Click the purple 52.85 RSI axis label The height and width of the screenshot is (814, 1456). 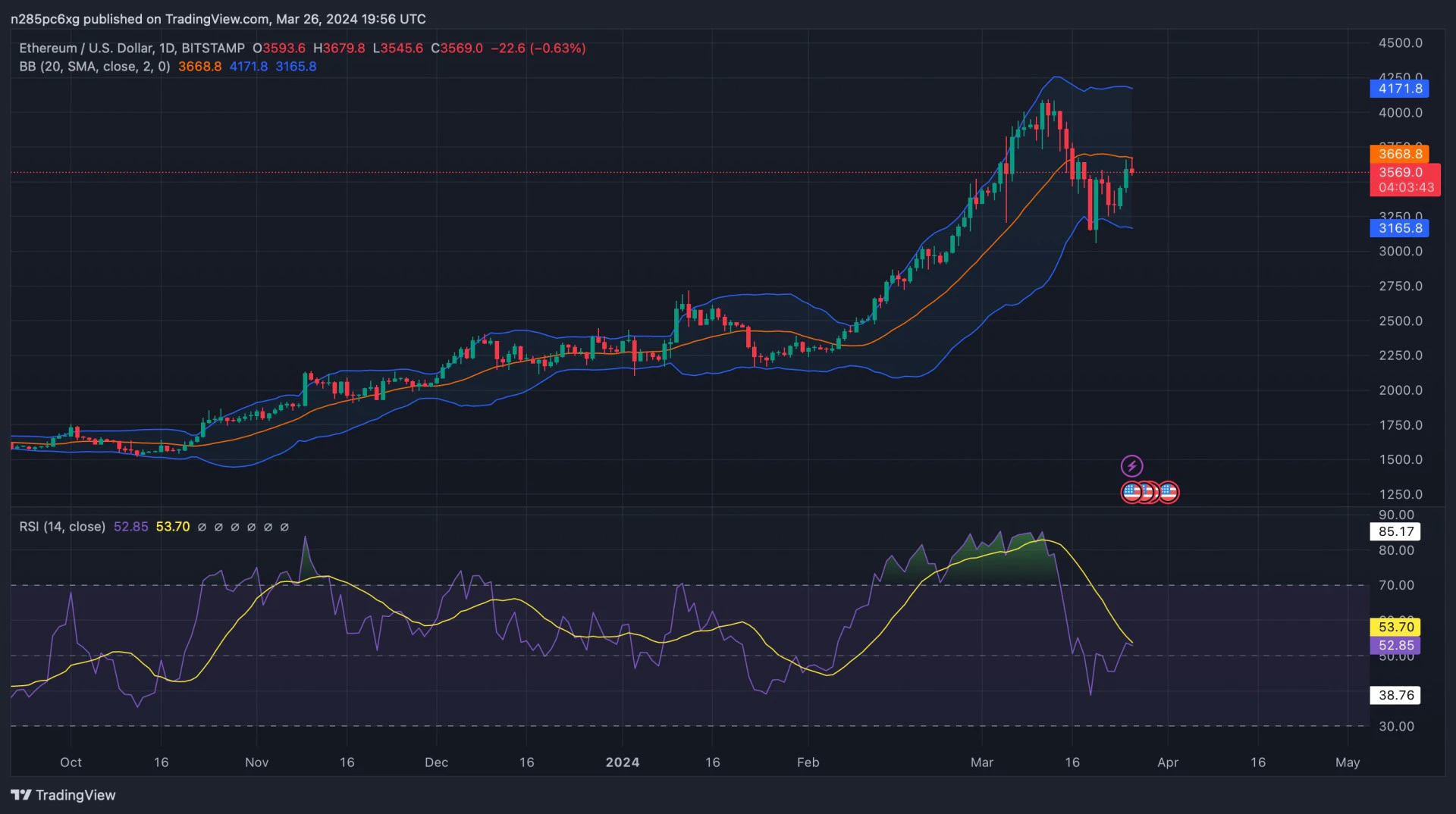(x=1395, y=646)
